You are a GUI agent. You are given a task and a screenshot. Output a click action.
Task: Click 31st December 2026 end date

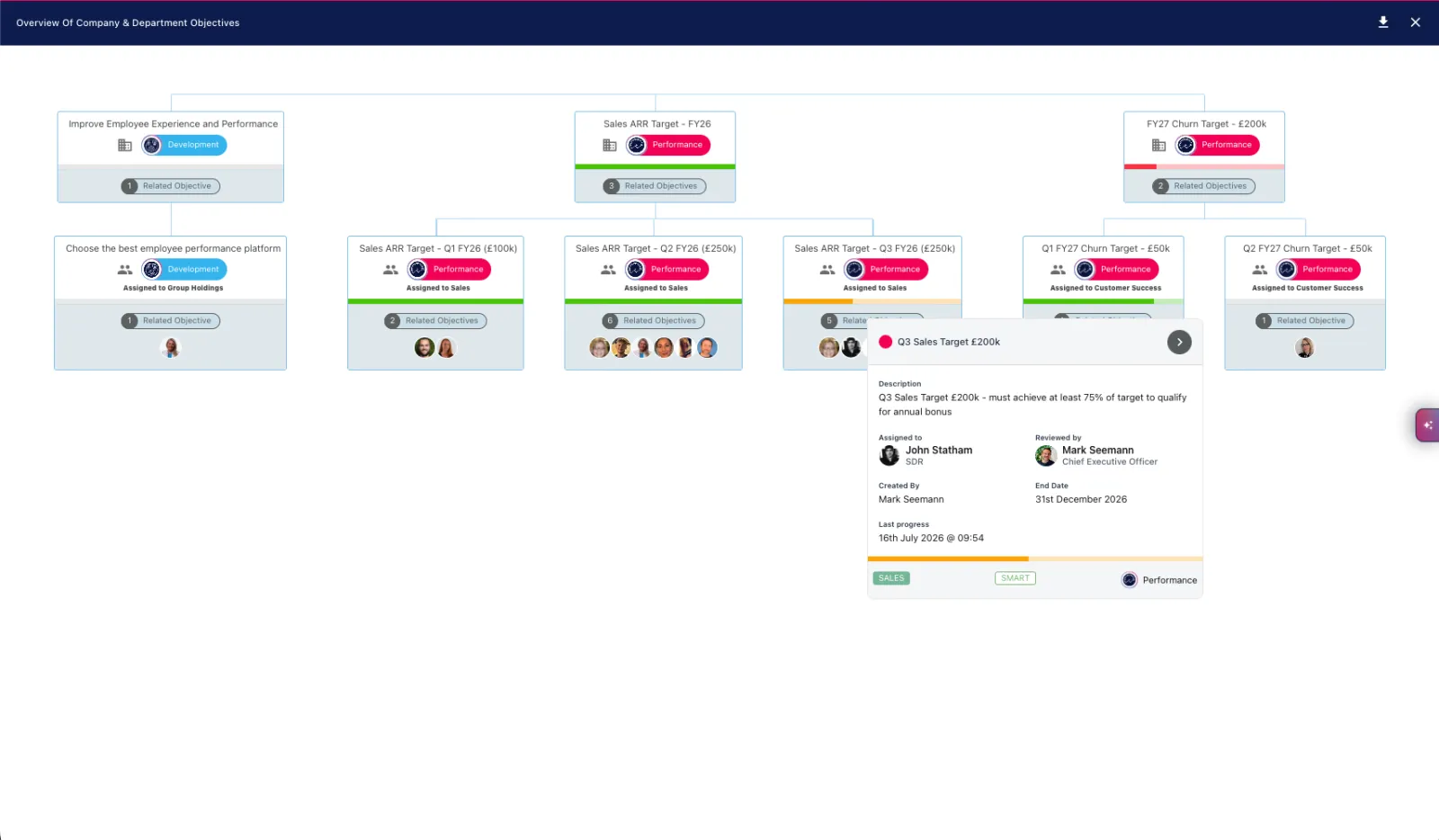[1081, 500]
